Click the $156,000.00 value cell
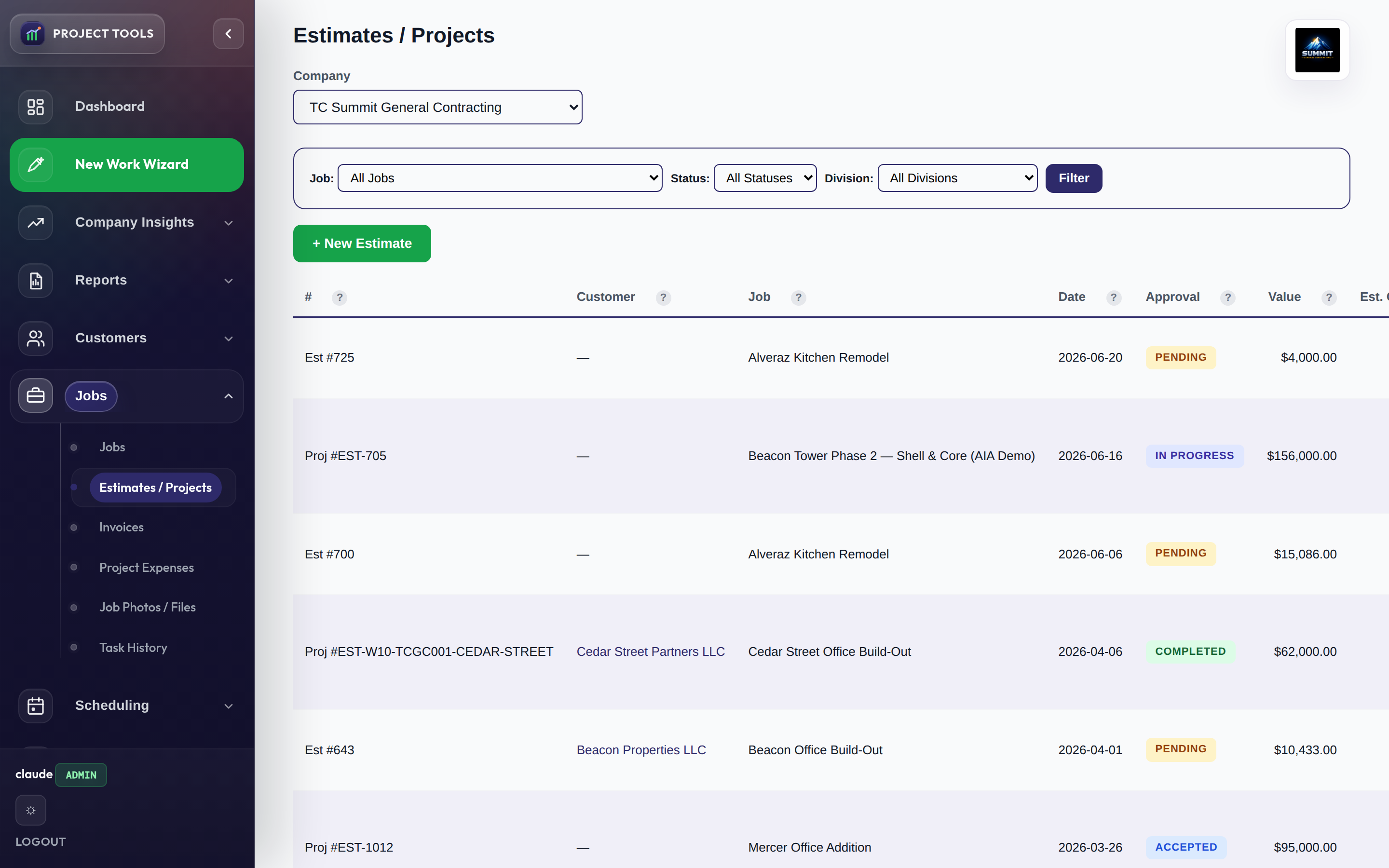Image resolution: width=1389 pixels, height=868 pixels. [x=1301, y=456]
